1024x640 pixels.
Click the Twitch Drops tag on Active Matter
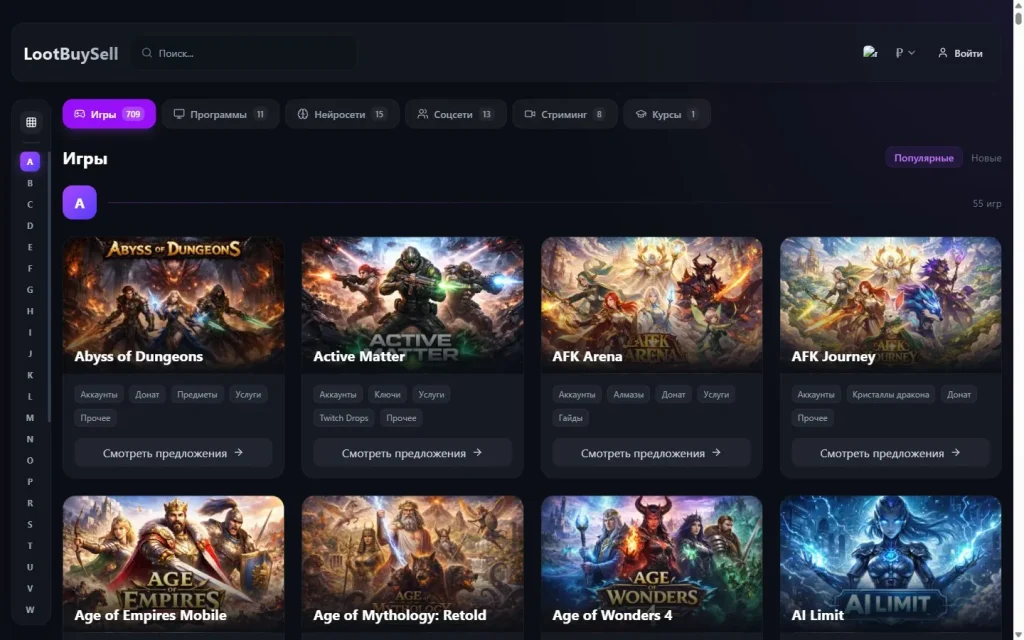pyautogui.click(x=344, y=418)
